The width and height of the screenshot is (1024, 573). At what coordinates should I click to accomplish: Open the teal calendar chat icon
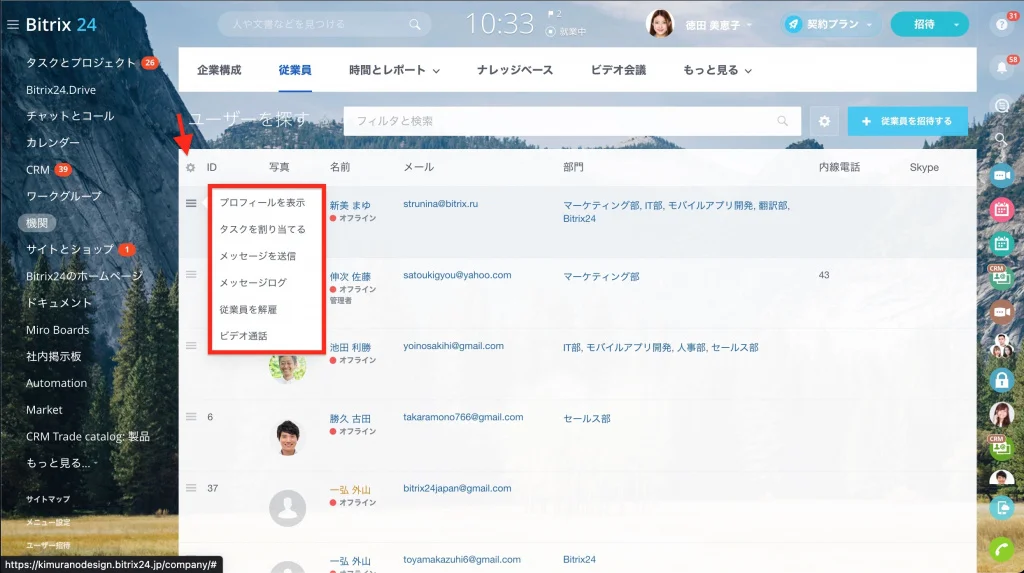(1002, 244)
